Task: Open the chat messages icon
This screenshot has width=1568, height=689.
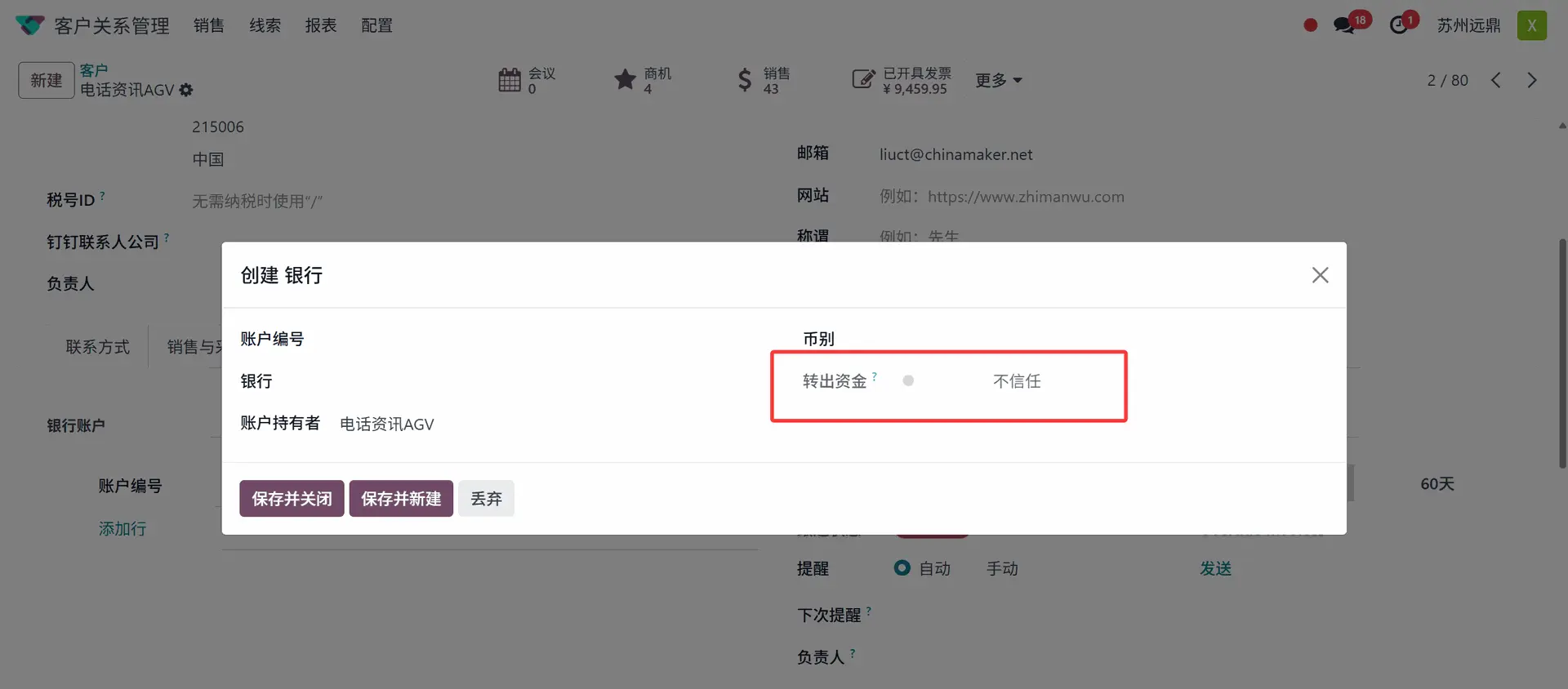Action: [x=1343, y=25]
